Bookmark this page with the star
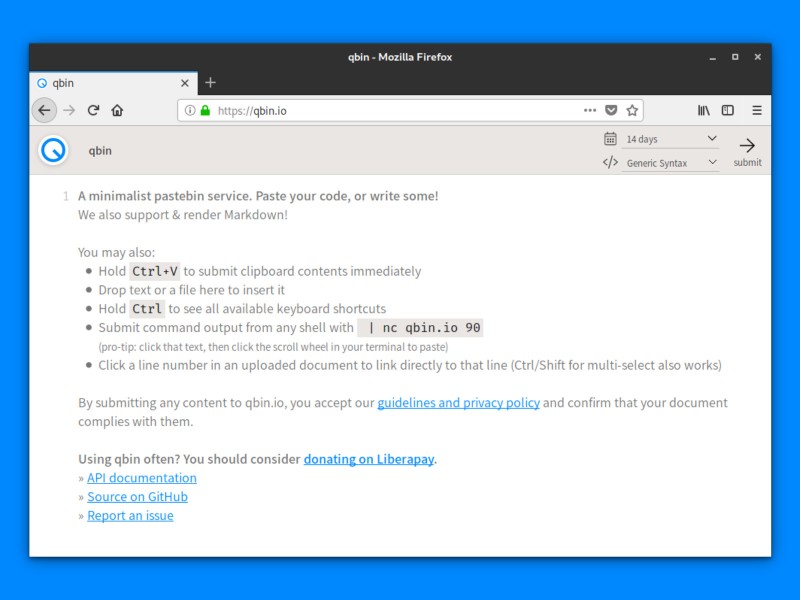This screenshot has height=600, width=800. click(632, 110)
